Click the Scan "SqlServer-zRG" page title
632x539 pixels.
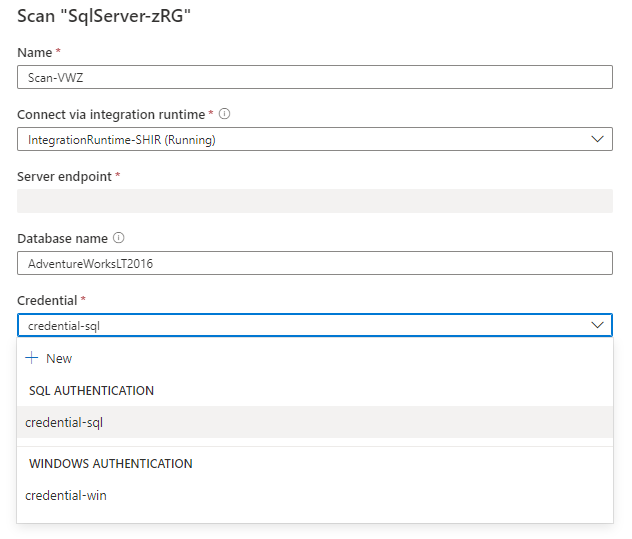point(103,15)
